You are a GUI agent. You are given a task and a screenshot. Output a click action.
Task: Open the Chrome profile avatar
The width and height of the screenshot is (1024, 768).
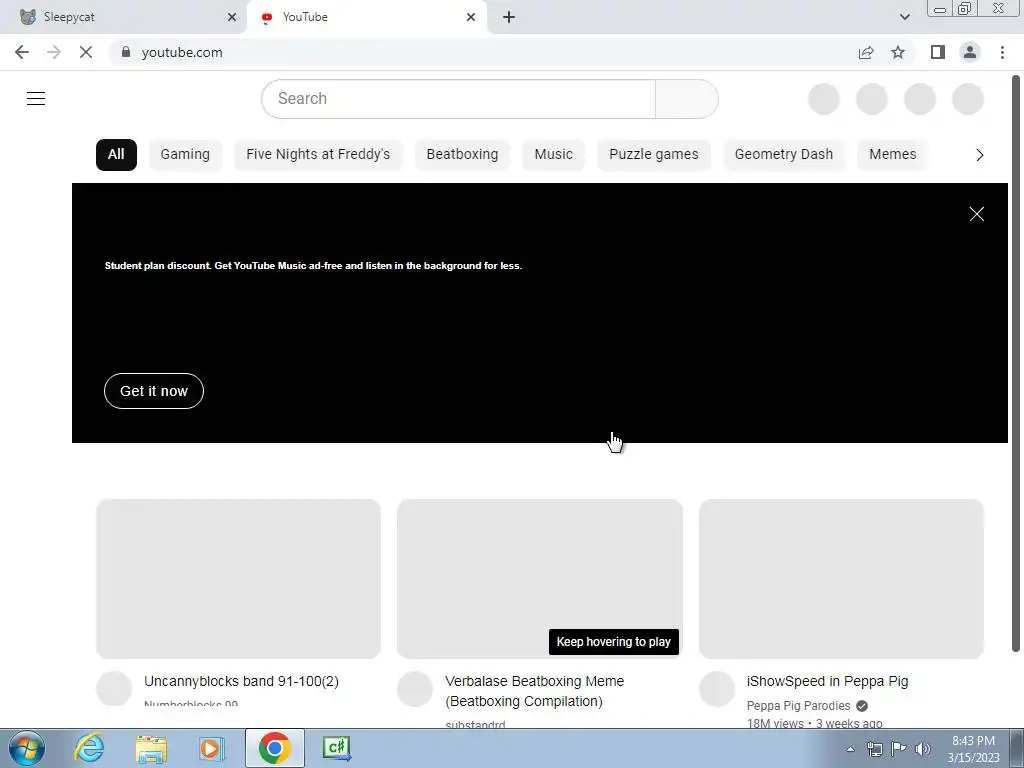pos(970,52)
